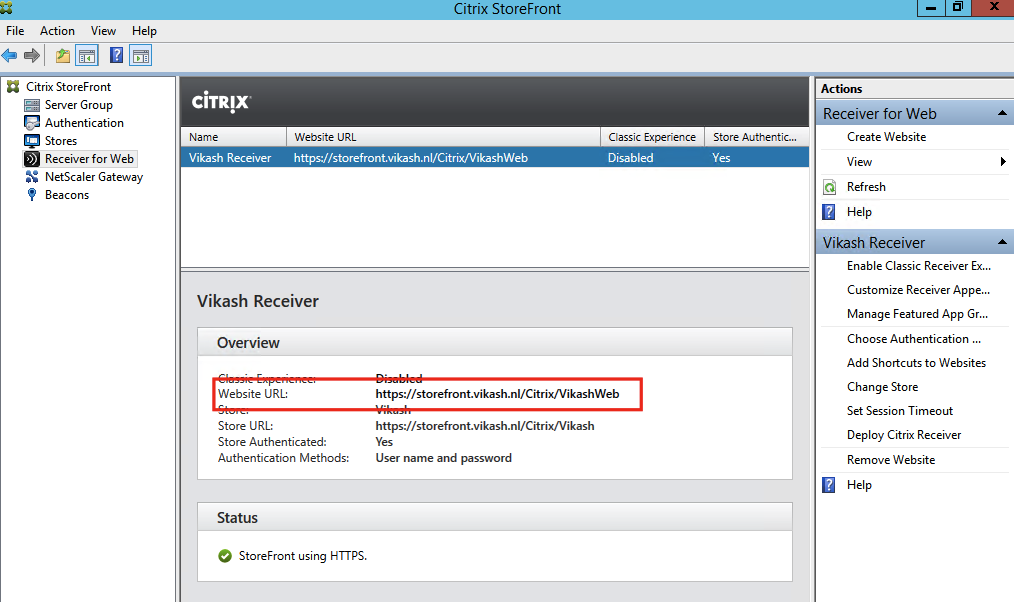Image resolution: width=1014 pixels, height=602 pixels.
Task: Open the Help menu in menu bar
Action: tap(144, 31)
